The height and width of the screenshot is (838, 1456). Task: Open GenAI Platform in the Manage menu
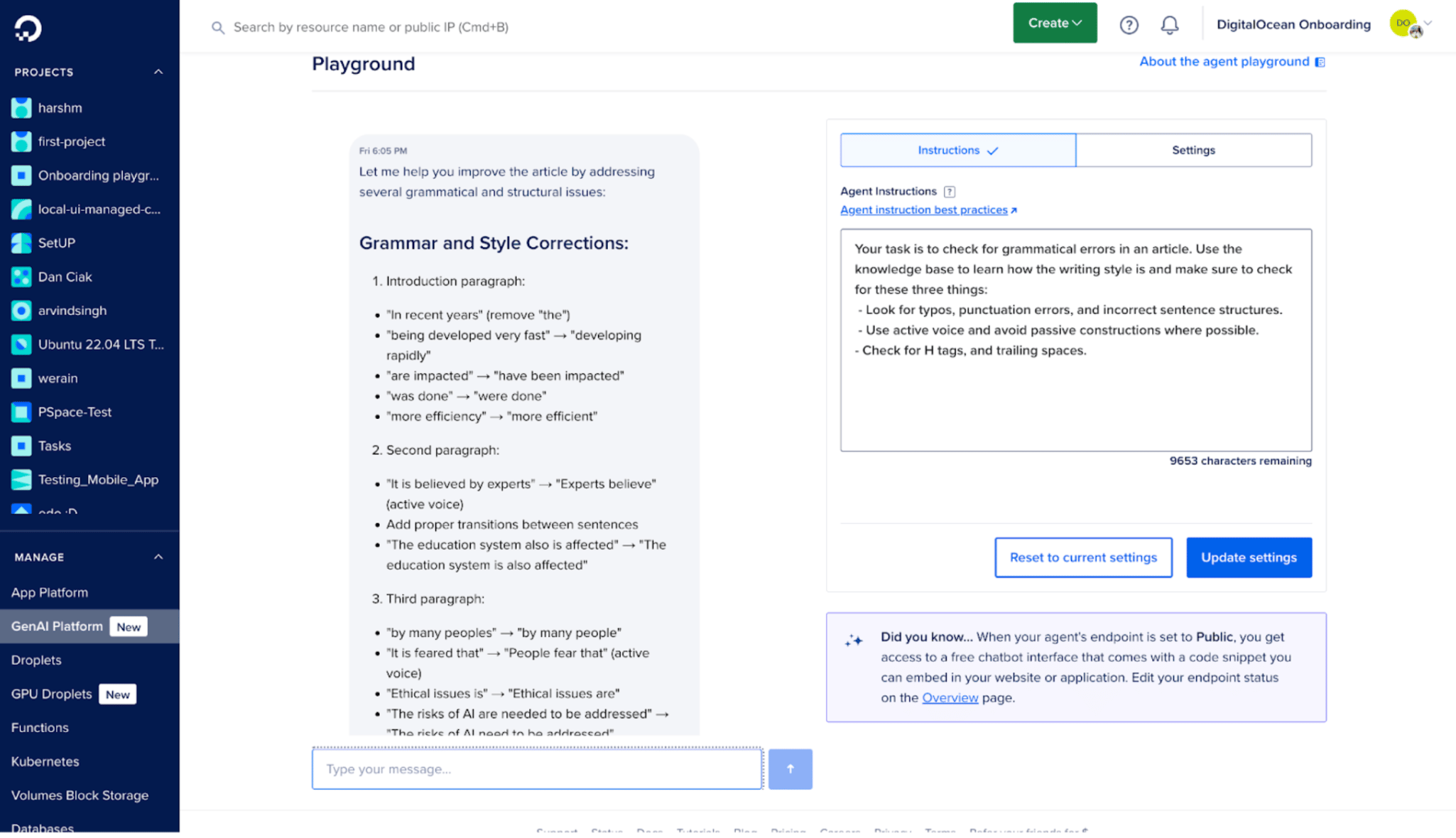click(x=57, y=626)
